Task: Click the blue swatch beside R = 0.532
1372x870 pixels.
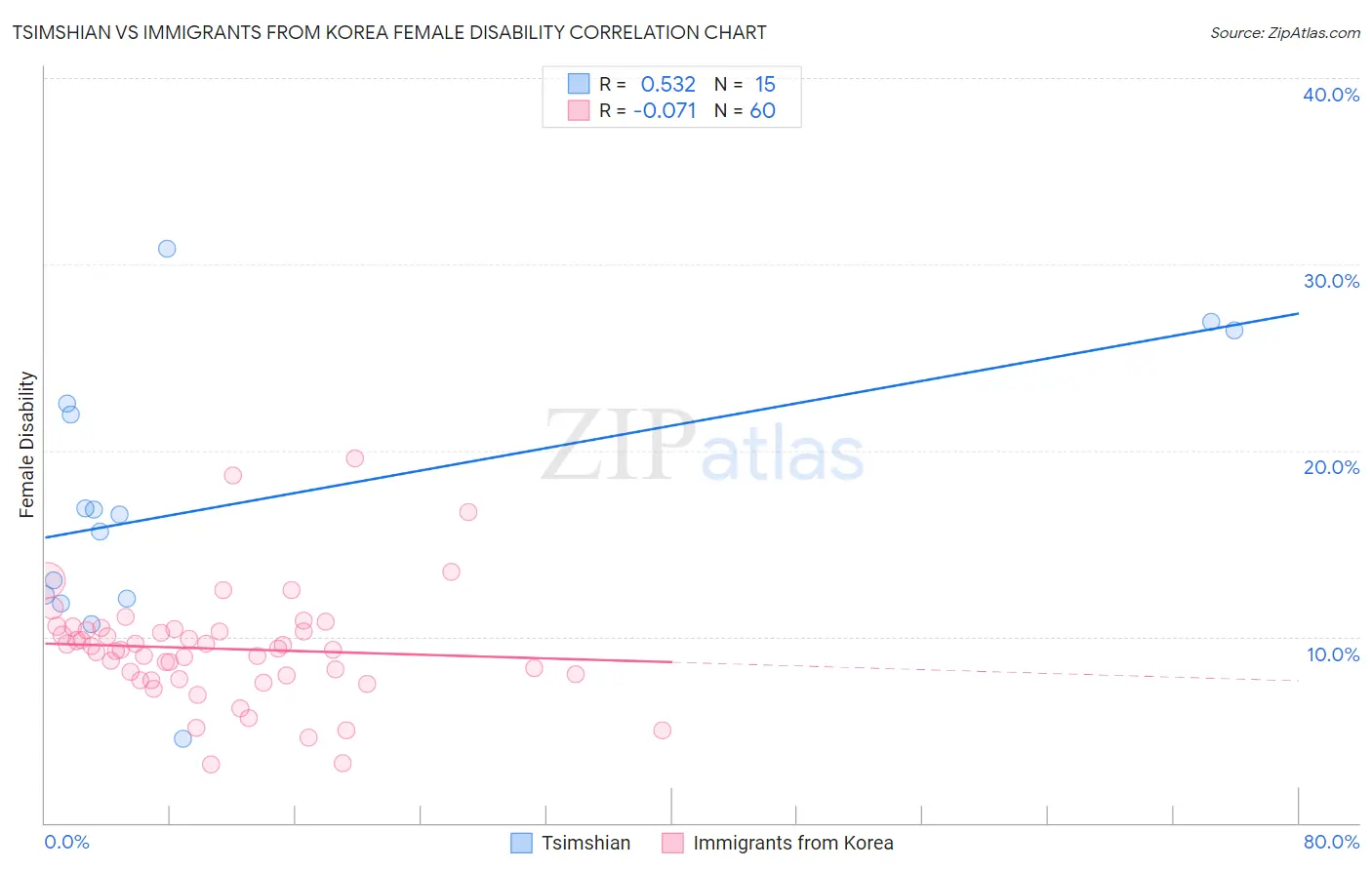Action: pos(579,84)
